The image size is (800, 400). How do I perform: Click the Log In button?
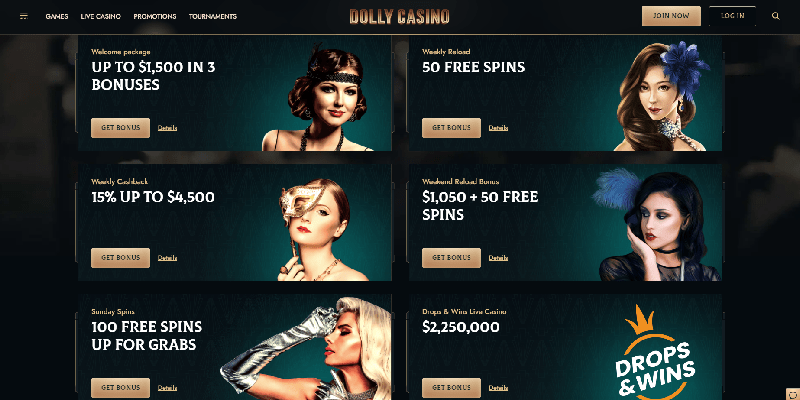pyautogui.click(x=733, y=16)
